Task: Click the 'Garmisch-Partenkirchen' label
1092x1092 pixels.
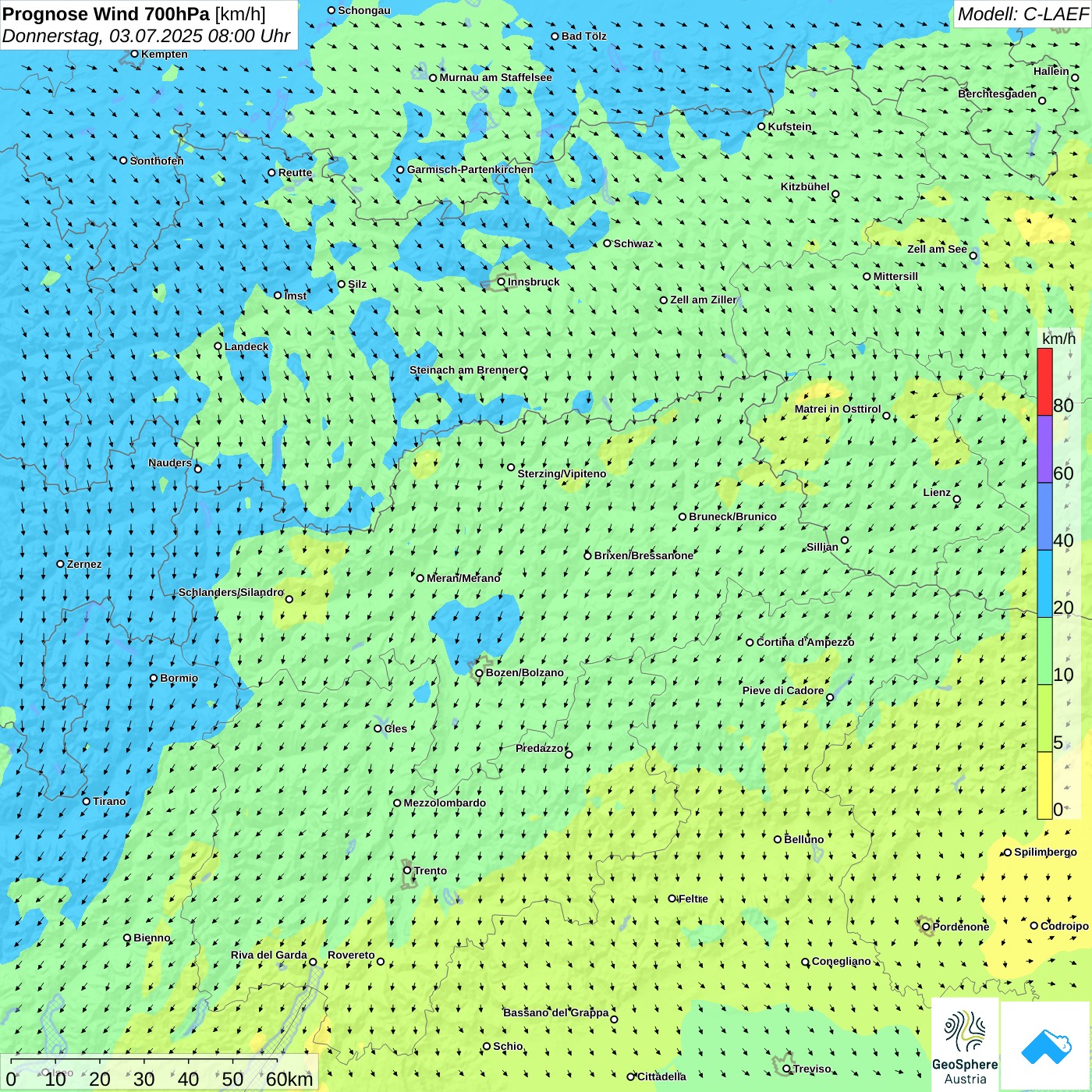Action: [470, 169]
